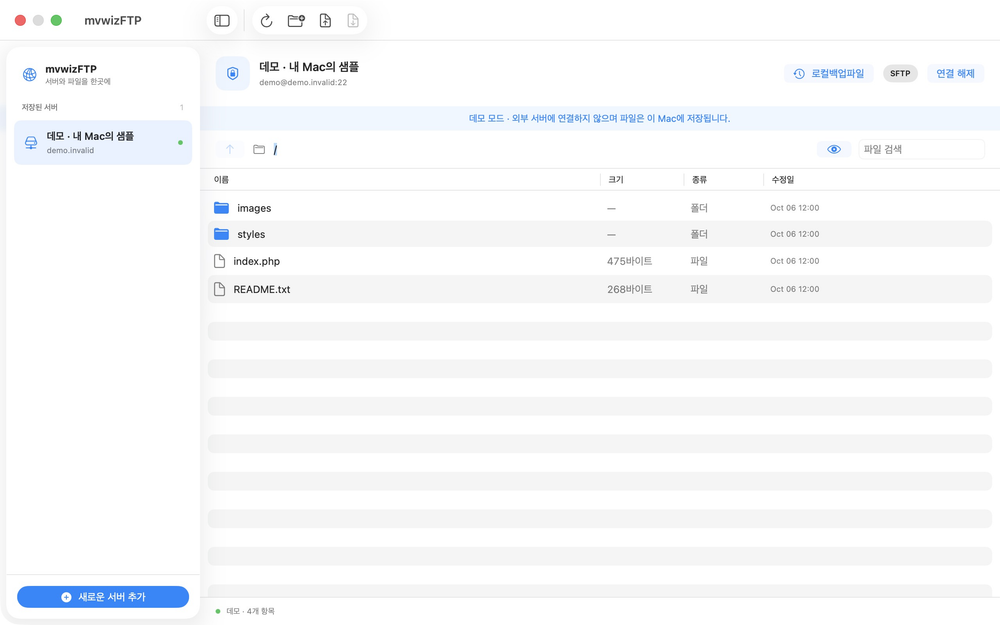Click the green connection status dot in sidebar

click(180, 143)
